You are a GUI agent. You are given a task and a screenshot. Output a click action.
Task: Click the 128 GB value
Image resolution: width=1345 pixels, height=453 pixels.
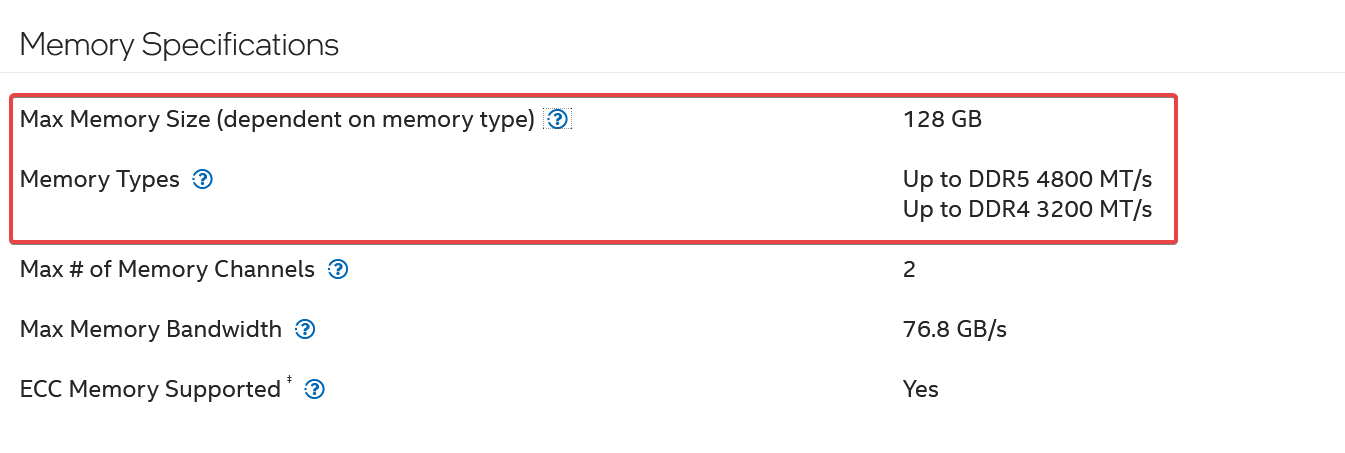(x=942, y=120)
